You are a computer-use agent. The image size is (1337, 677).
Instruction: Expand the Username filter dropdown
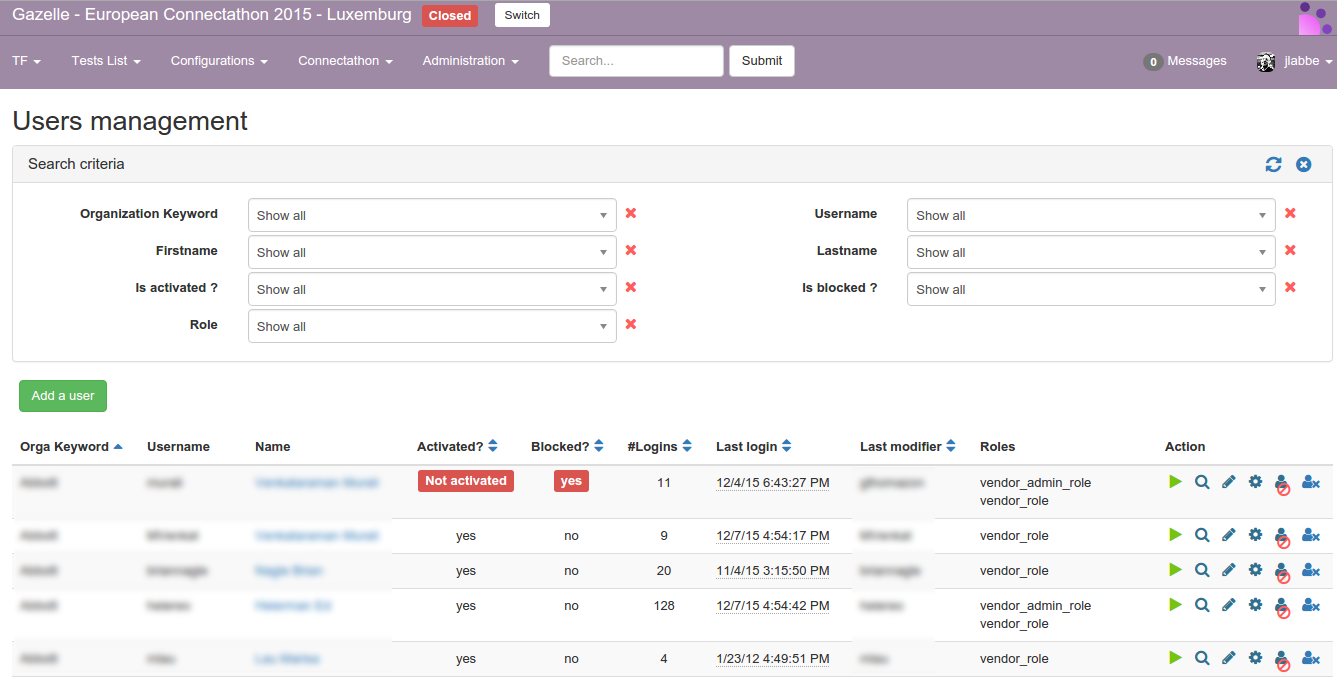coord(1090,215)
